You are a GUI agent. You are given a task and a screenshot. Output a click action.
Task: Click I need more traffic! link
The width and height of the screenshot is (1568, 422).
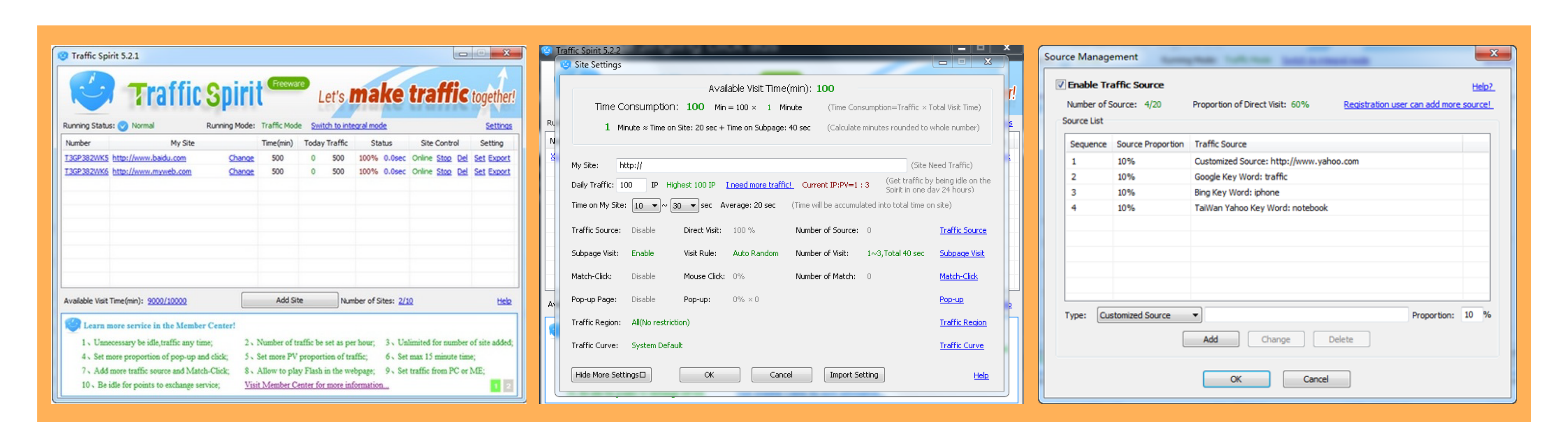pyautogui.click(x=759, y=185)
